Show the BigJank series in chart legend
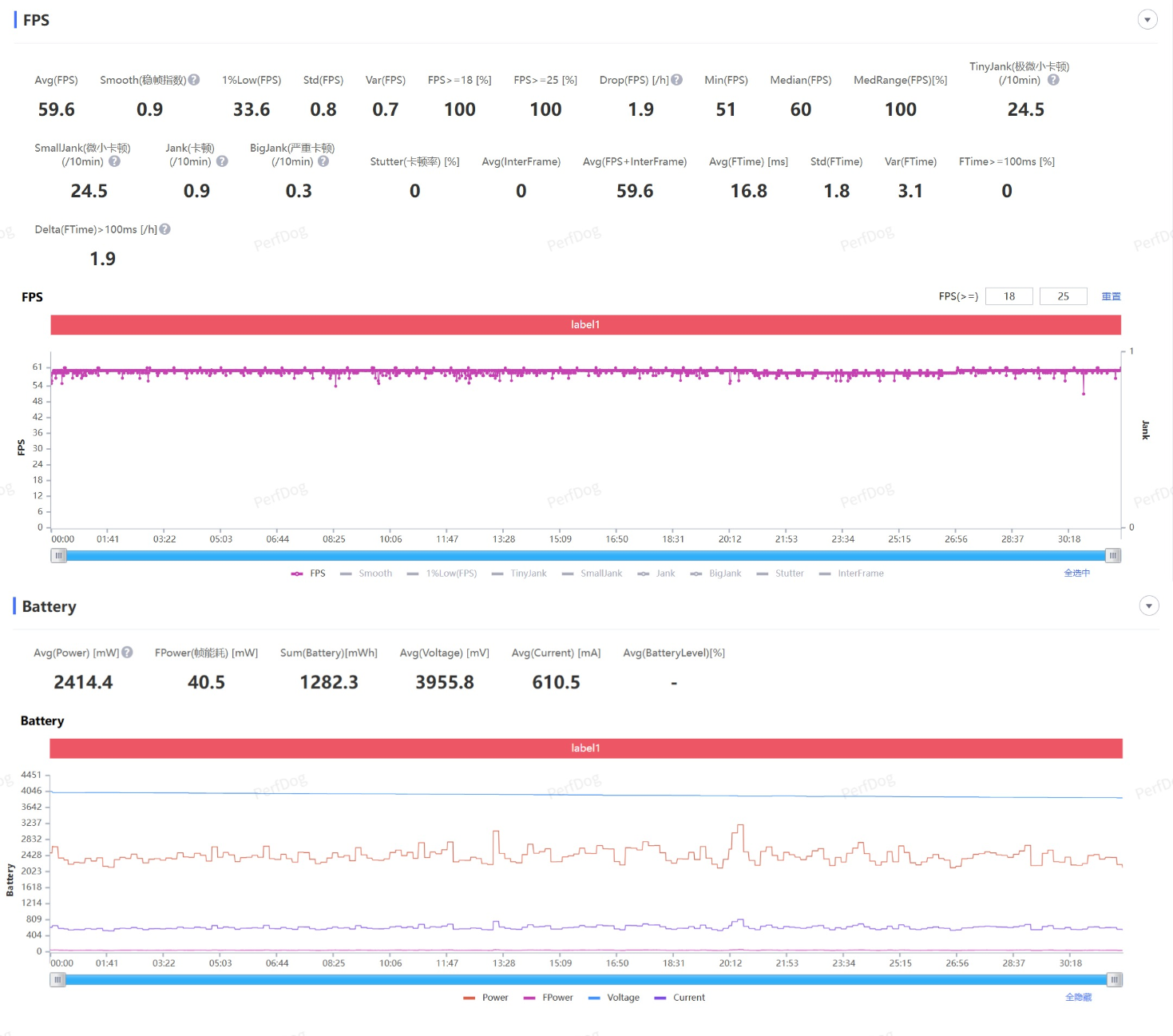This screenshot has height=1036, width=1173. (x=716, y=574)
